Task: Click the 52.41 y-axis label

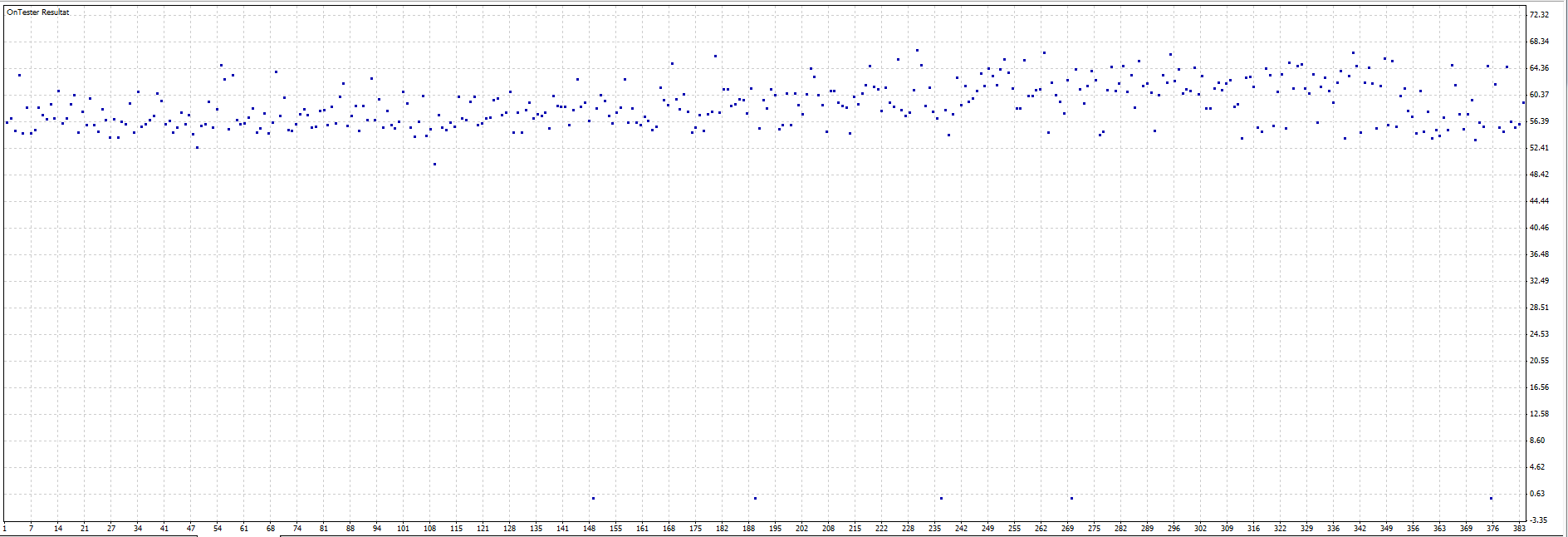Action: pos(1539,148)
